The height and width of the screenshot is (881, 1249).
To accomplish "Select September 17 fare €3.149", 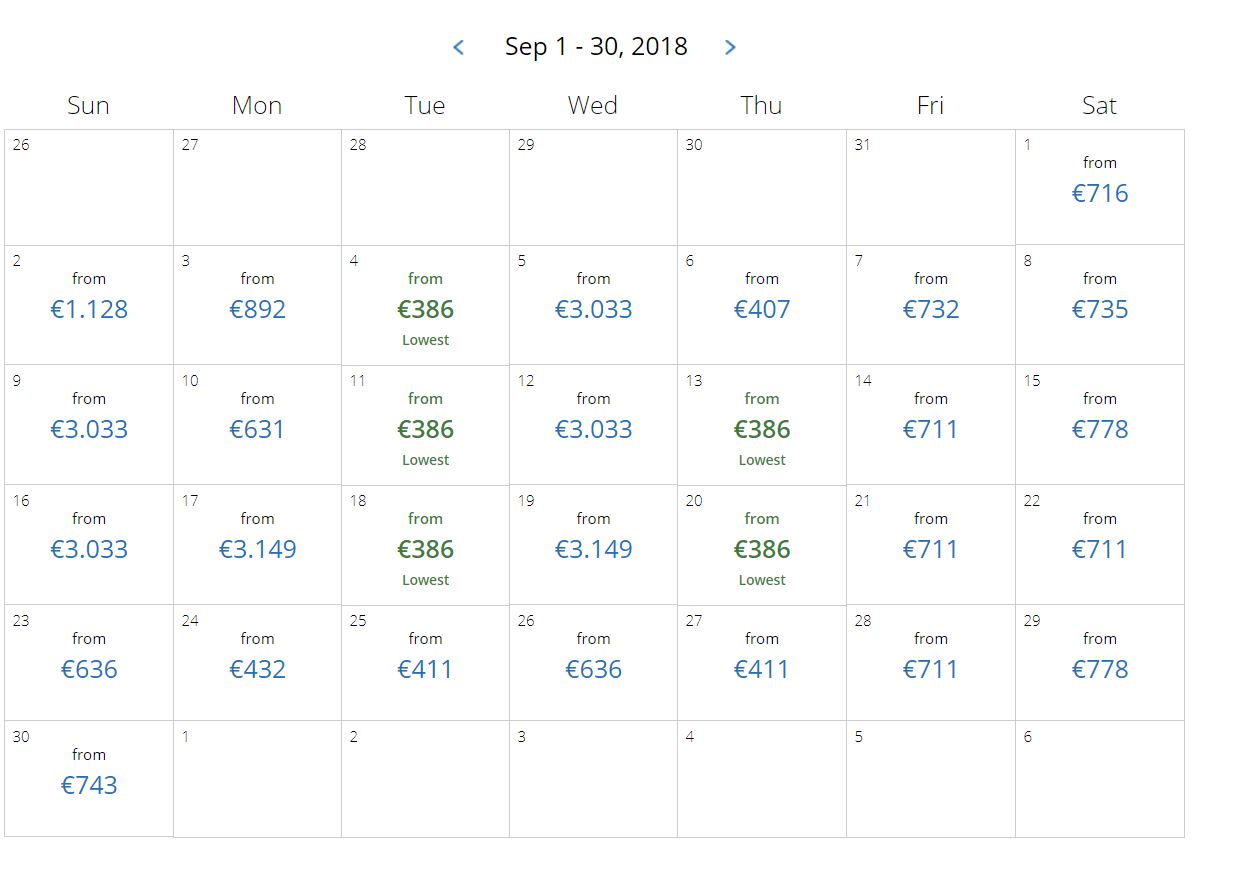I will coord(257,545).
